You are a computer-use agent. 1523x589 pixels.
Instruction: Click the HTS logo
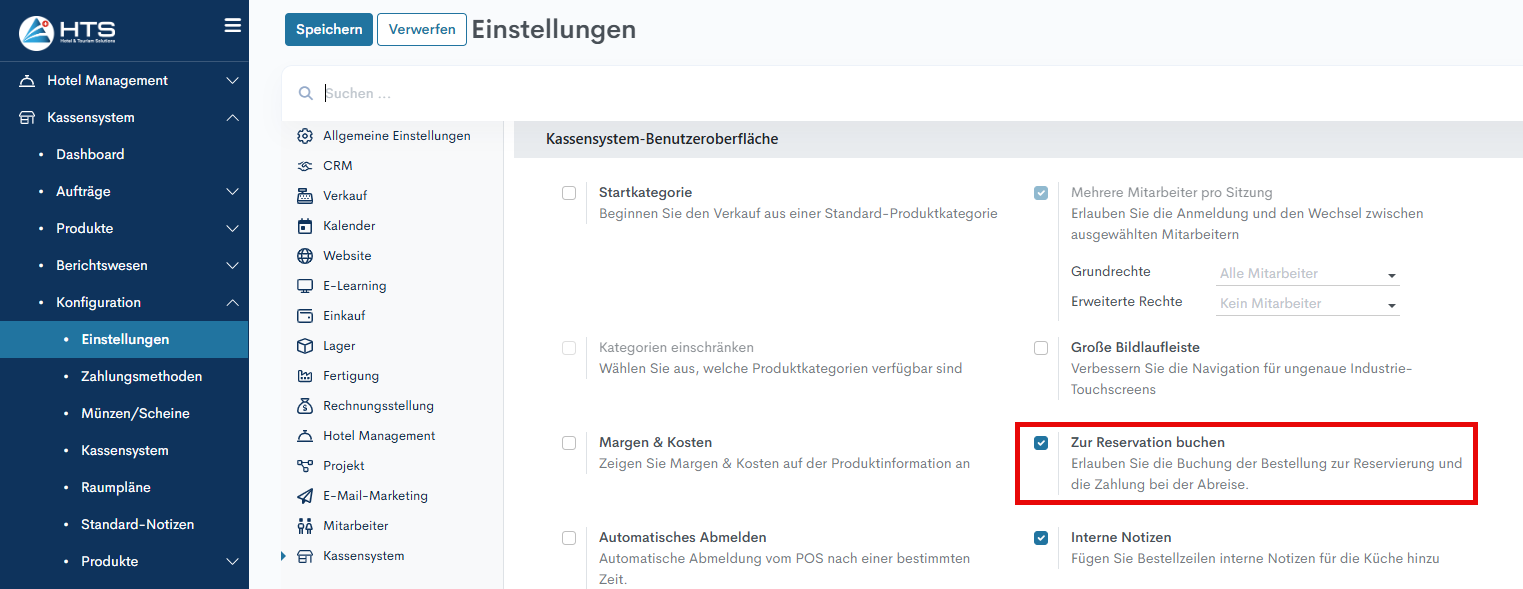coord(68,32)
